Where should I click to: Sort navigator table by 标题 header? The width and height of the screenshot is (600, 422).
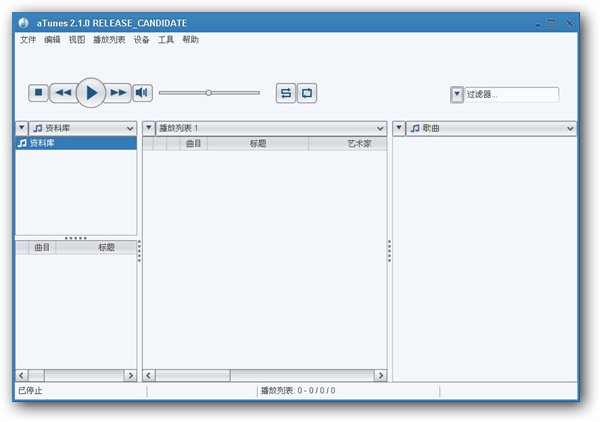point(96,248)
